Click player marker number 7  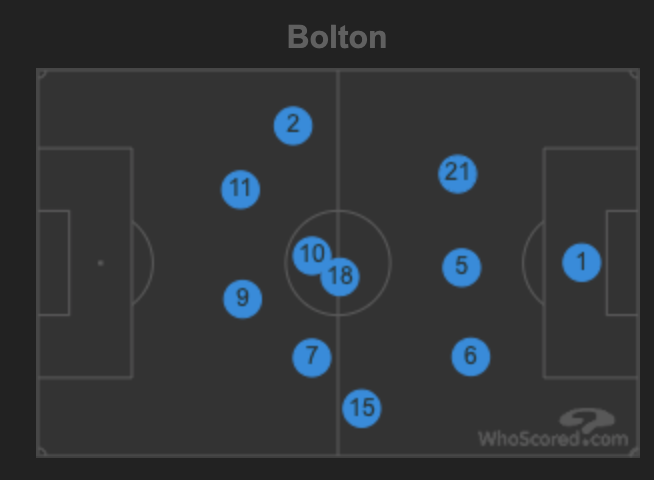pos(312,358)
